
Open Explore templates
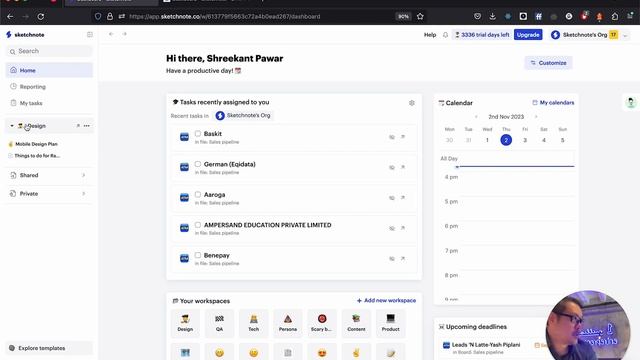click(x=49, y=348)
